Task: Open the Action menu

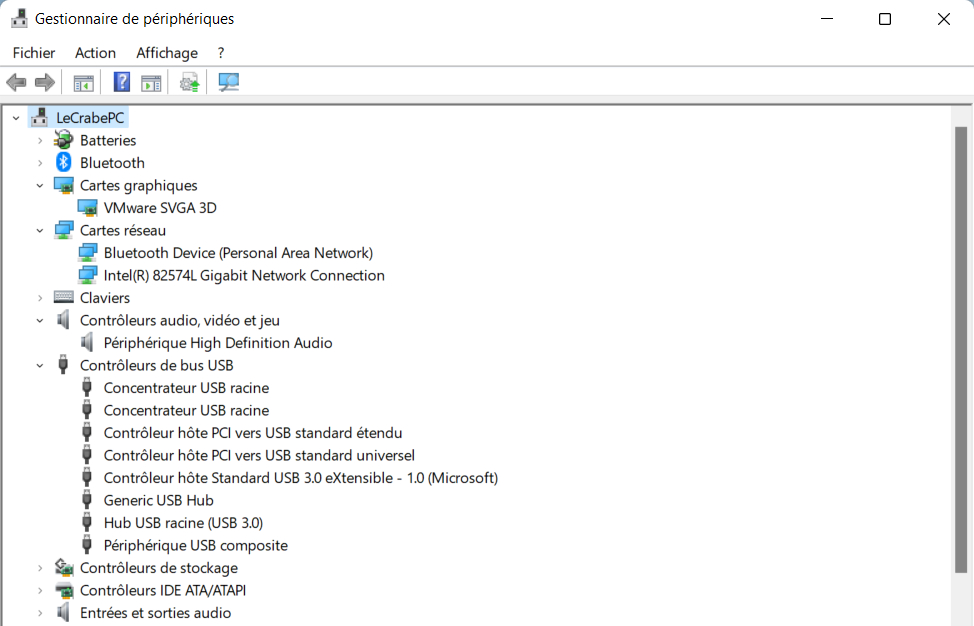Action: pyautogui.click(x=95, y=53)
